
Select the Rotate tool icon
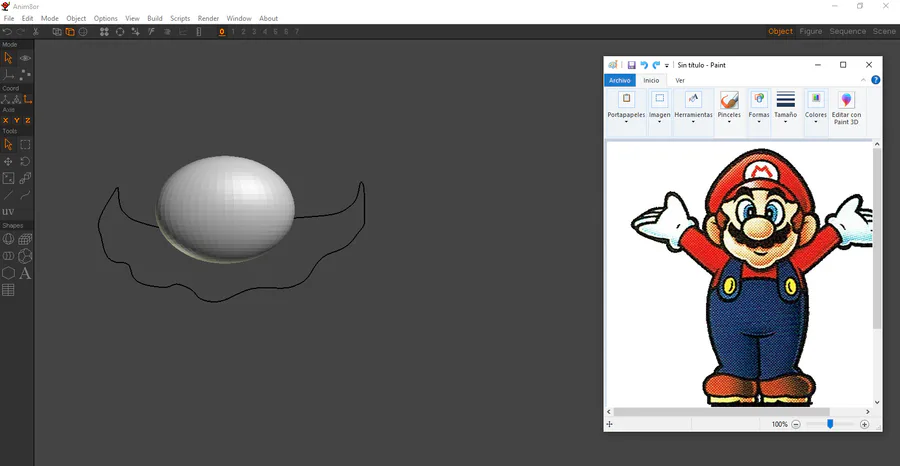point(25,162)
